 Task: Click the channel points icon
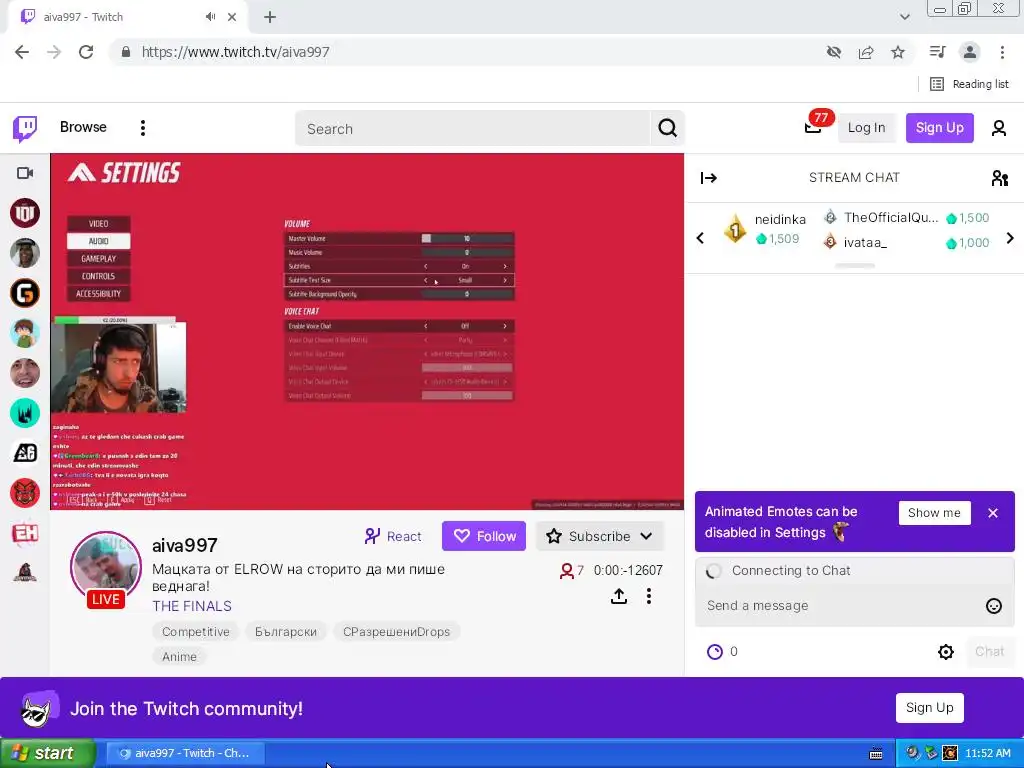[715, 652]
